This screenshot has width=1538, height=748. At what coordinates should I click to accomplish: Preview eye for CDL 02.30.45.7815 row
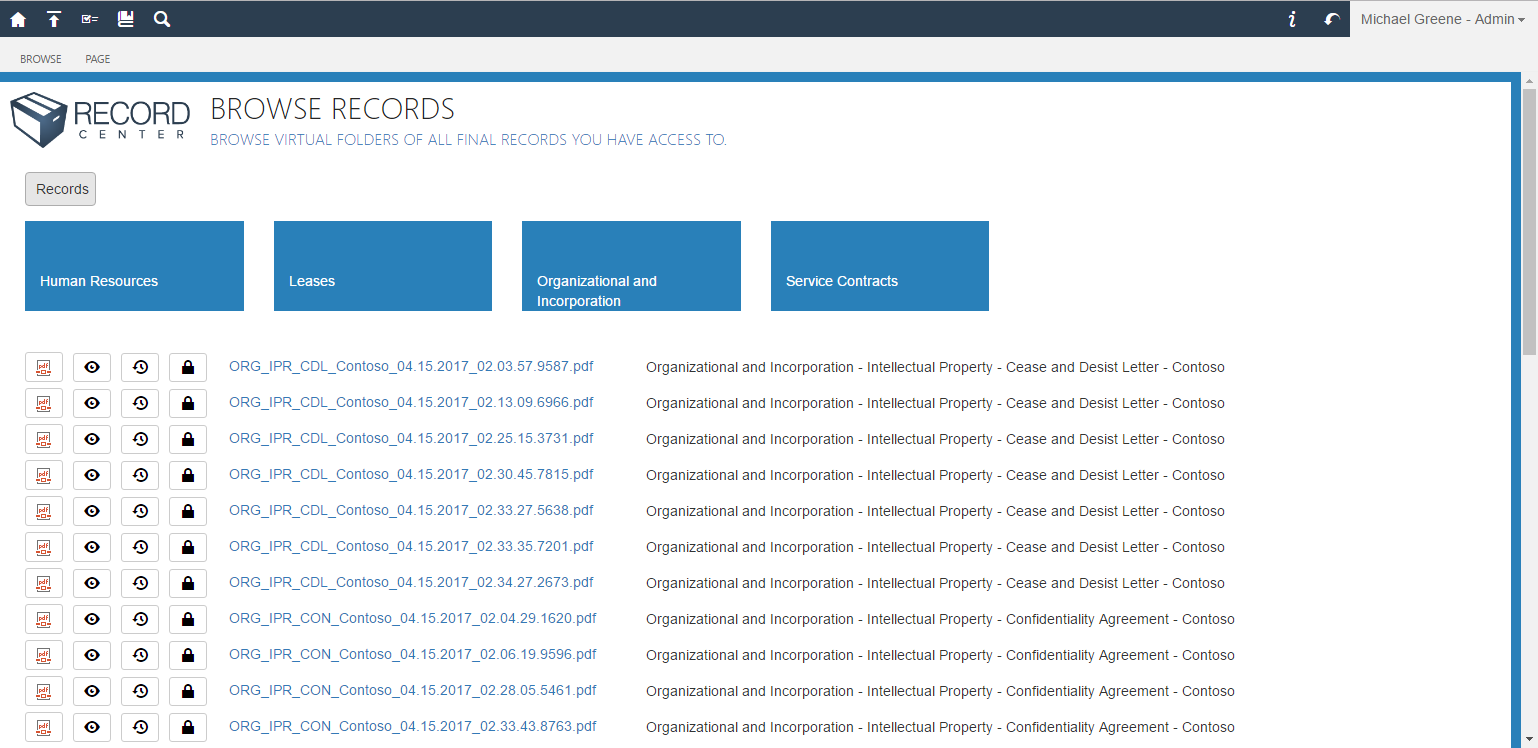(92, 476)
